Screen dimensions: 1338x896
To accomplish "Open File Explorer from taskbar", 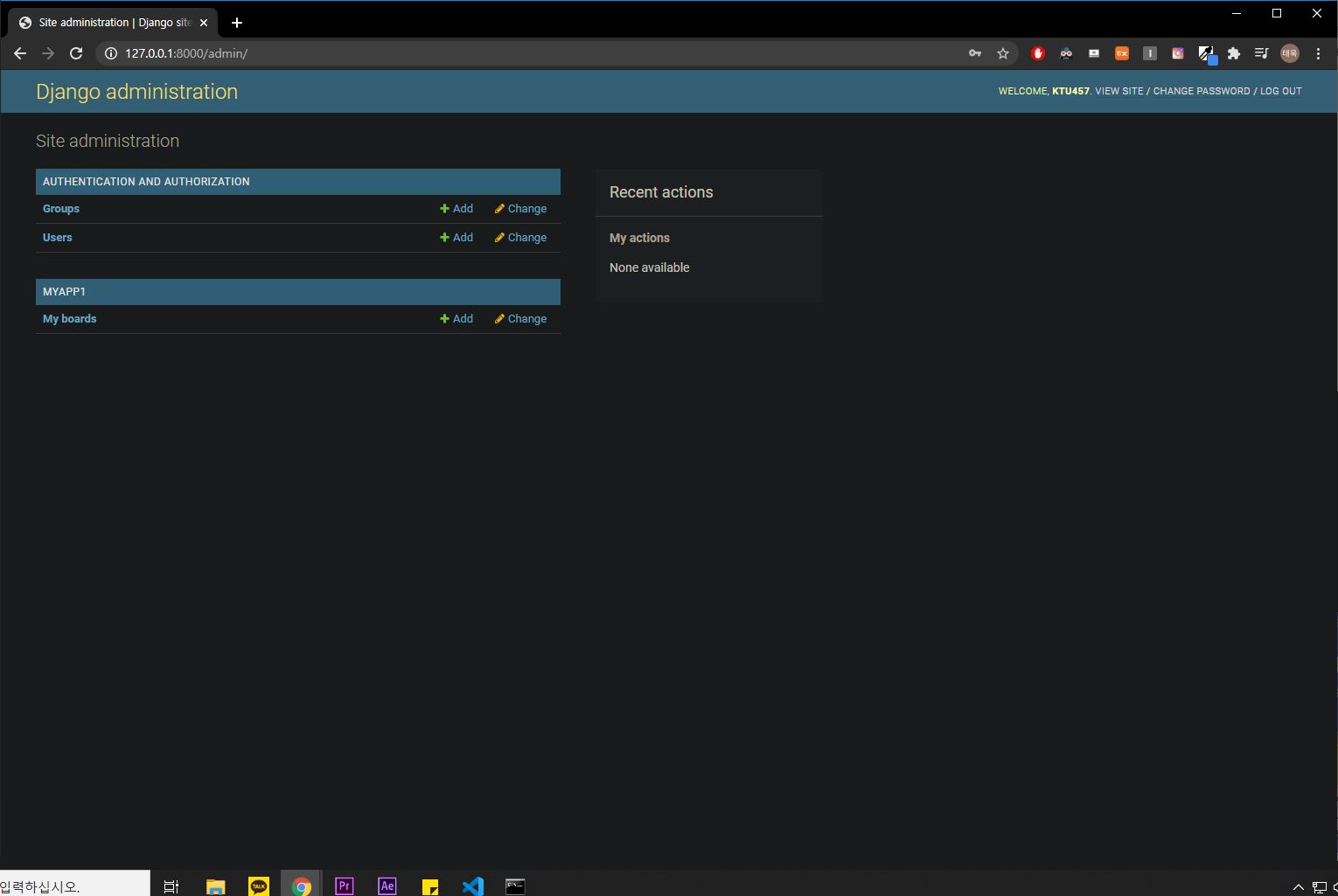I will (x=216, y=886).
